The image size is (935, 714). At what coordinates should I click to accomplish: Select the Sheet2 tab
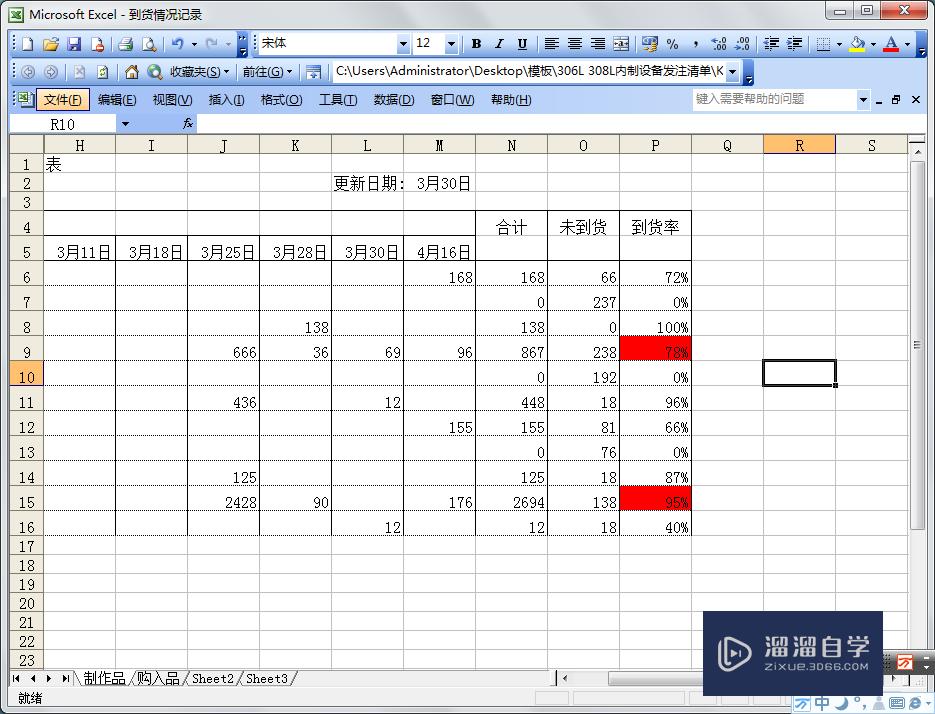[x=212, y=678]
